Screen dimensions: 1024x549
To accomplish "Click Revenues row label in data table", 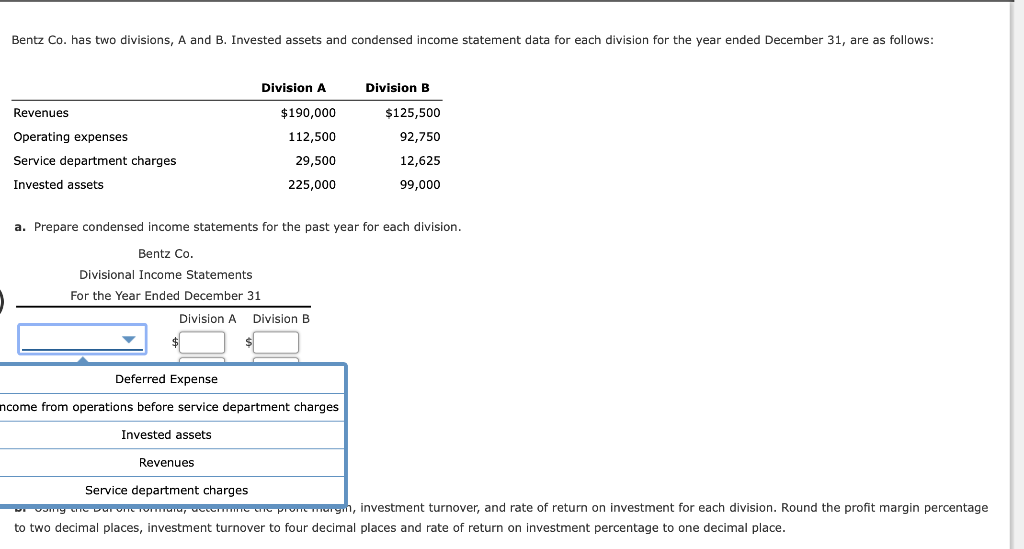I will tap(40, 113).
